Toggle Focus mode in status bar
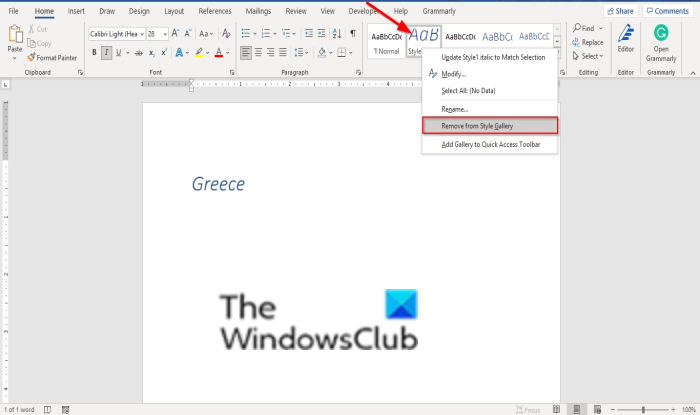 (528, 410)
